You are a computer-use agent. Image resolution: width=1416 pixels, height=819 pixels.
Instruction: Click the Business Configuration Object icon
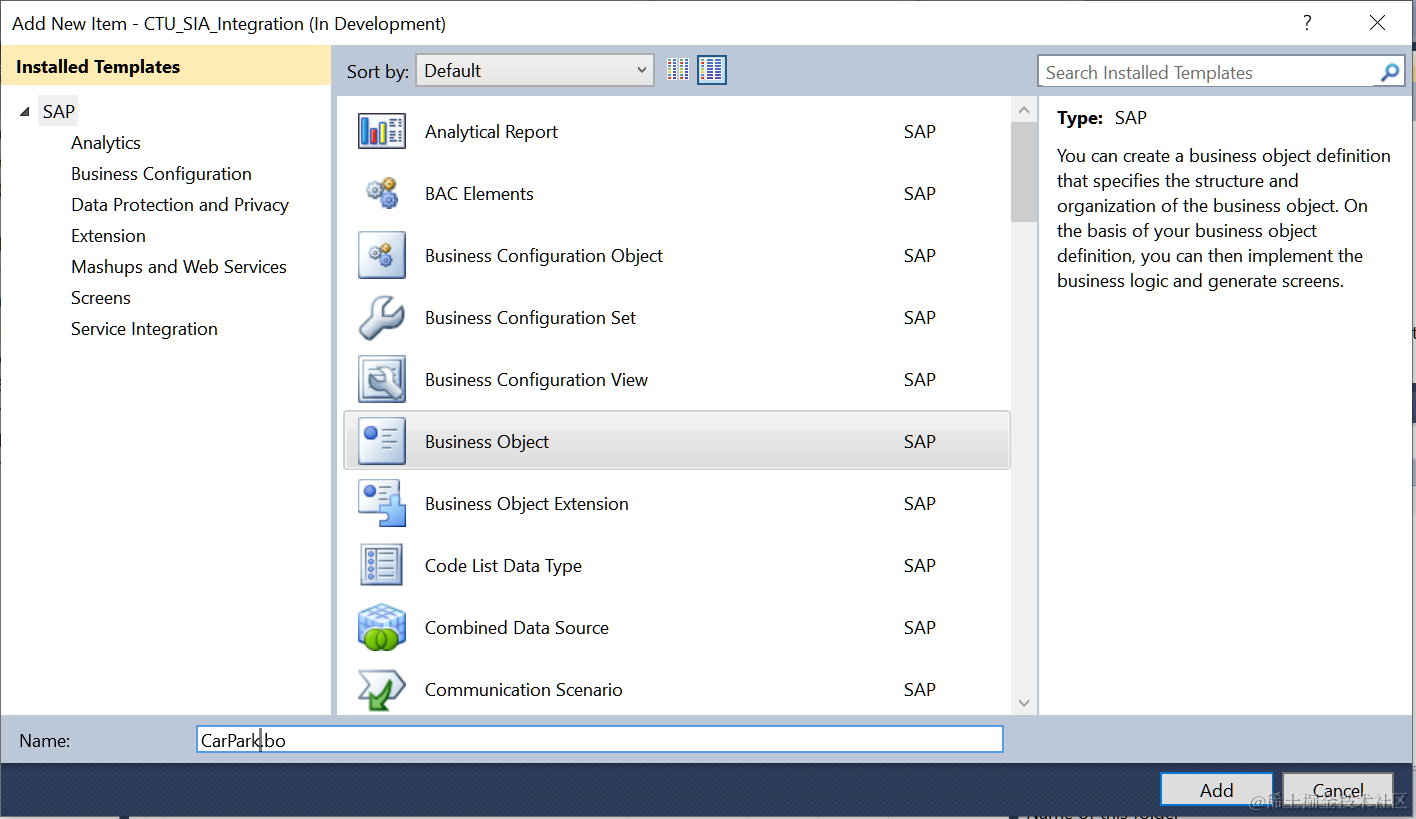382,255
